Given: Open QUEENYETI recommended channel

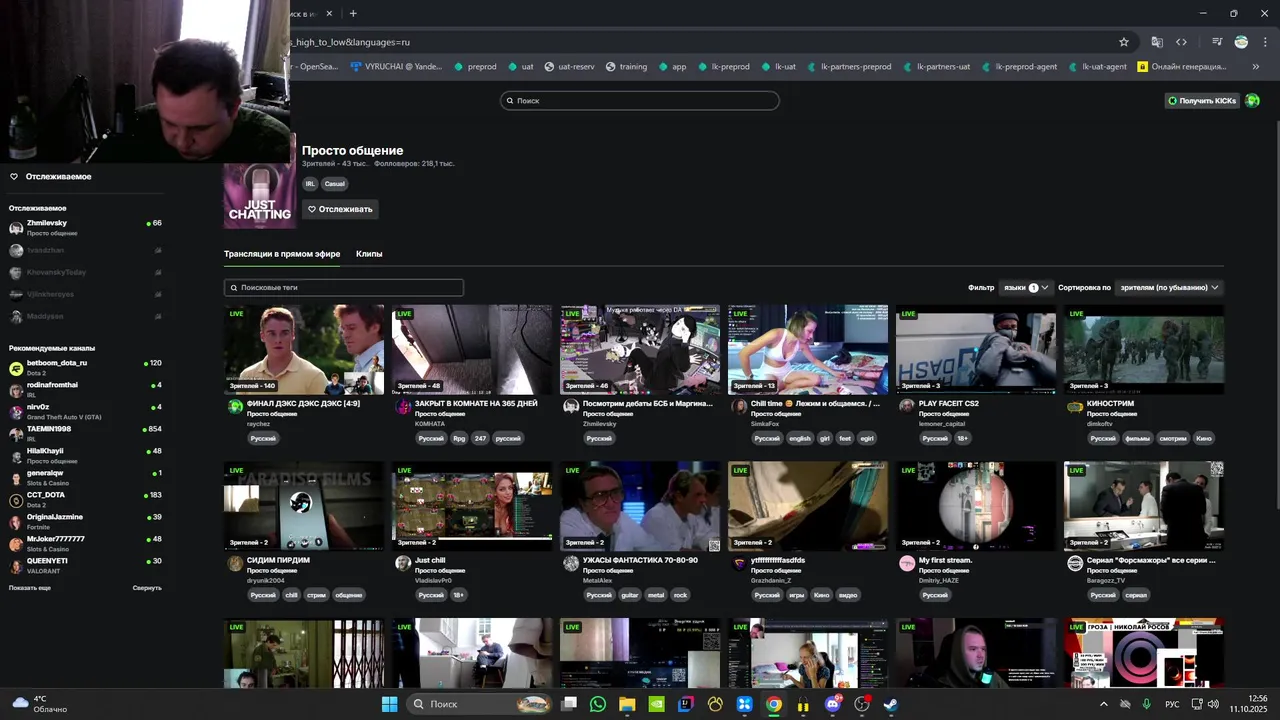Looking at the screenshot, I should 85,565.
